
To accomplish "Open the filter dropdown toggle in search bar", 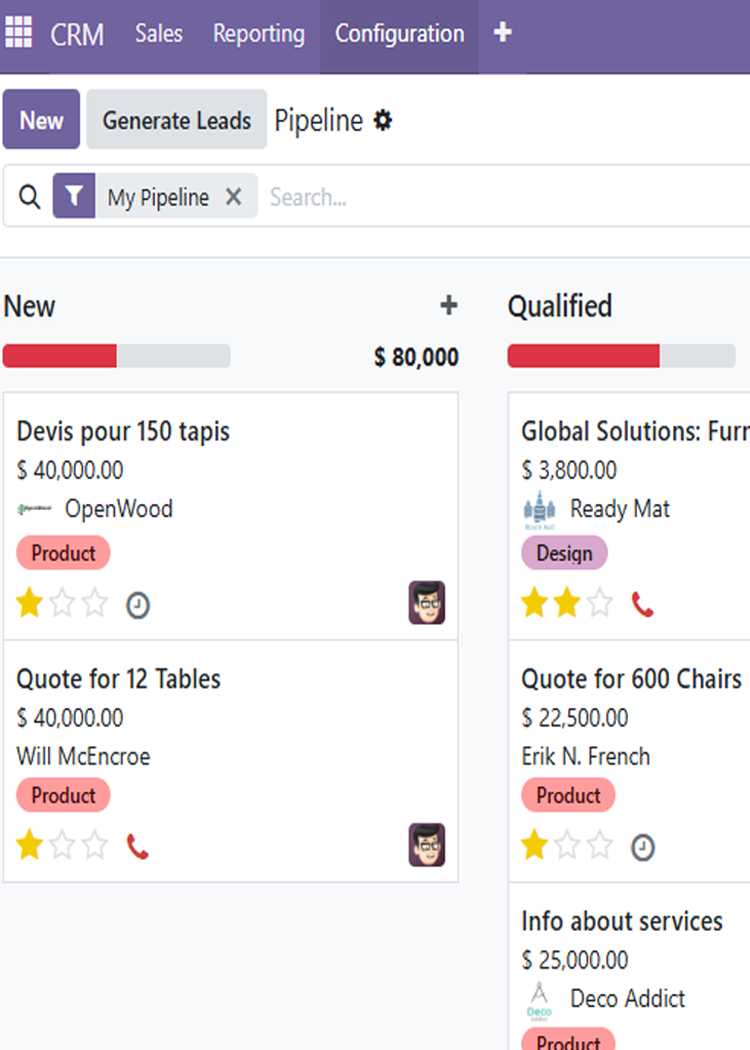I will click(x=74, y=196).
